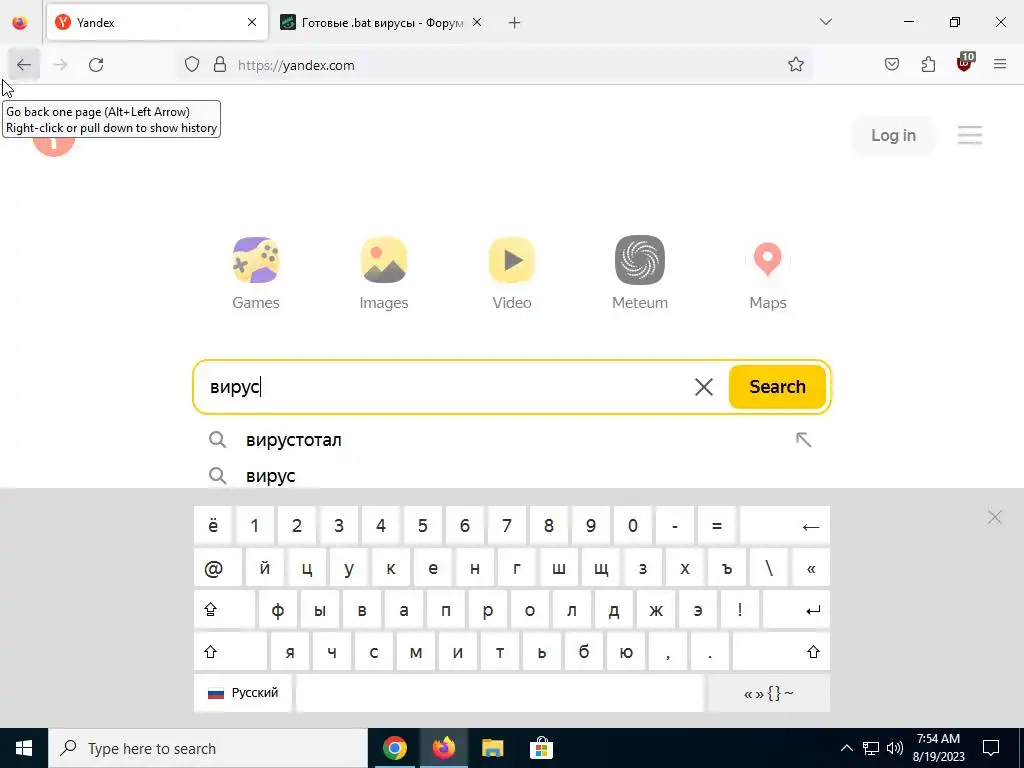
Task: Open Yandex Video service
Action: pyautogui.click(x=512, y=274)
